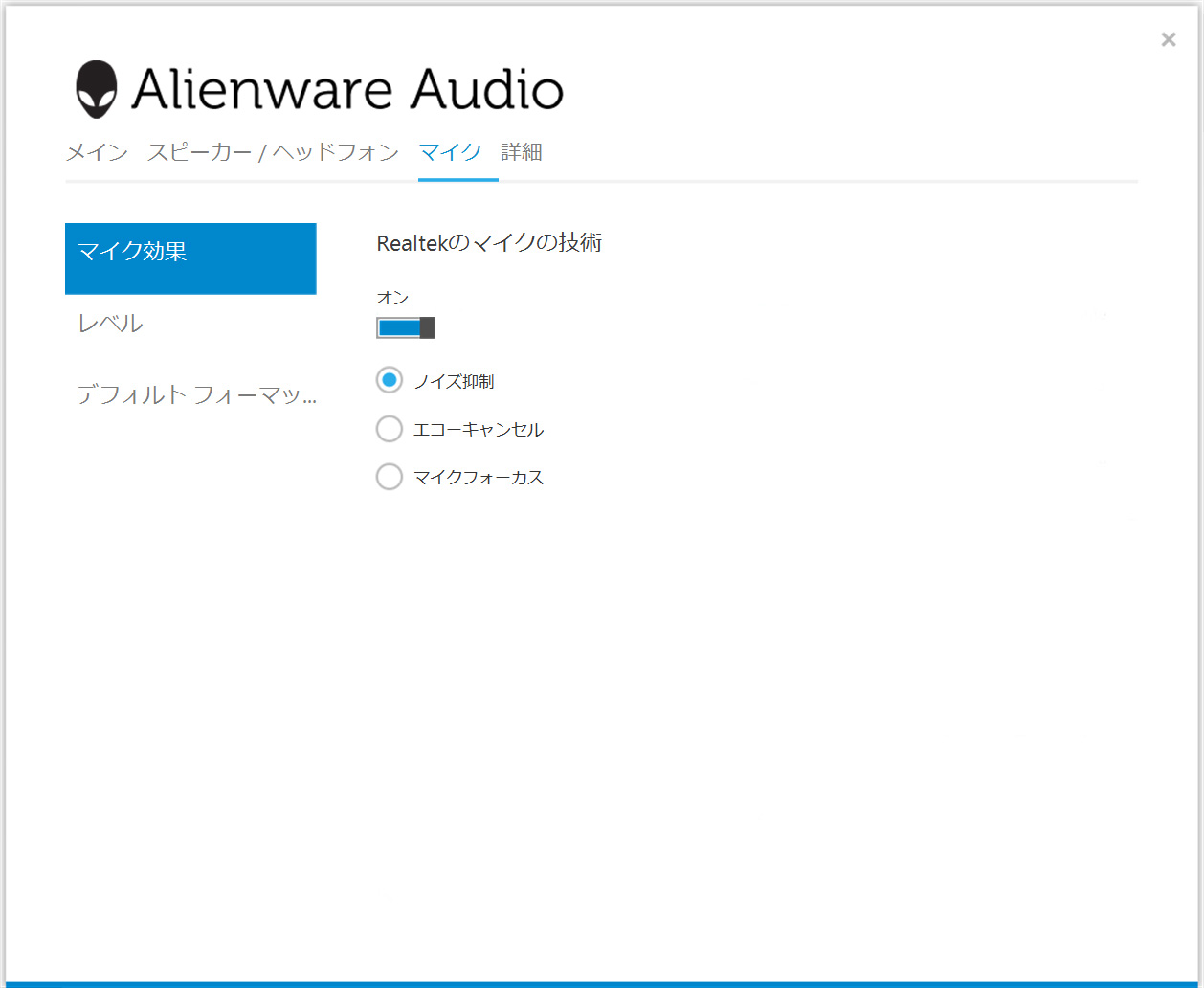This screenshot has height=988, width=1204.
Task: Go to the 詳細 tab
Action: (x=522, y=152)
